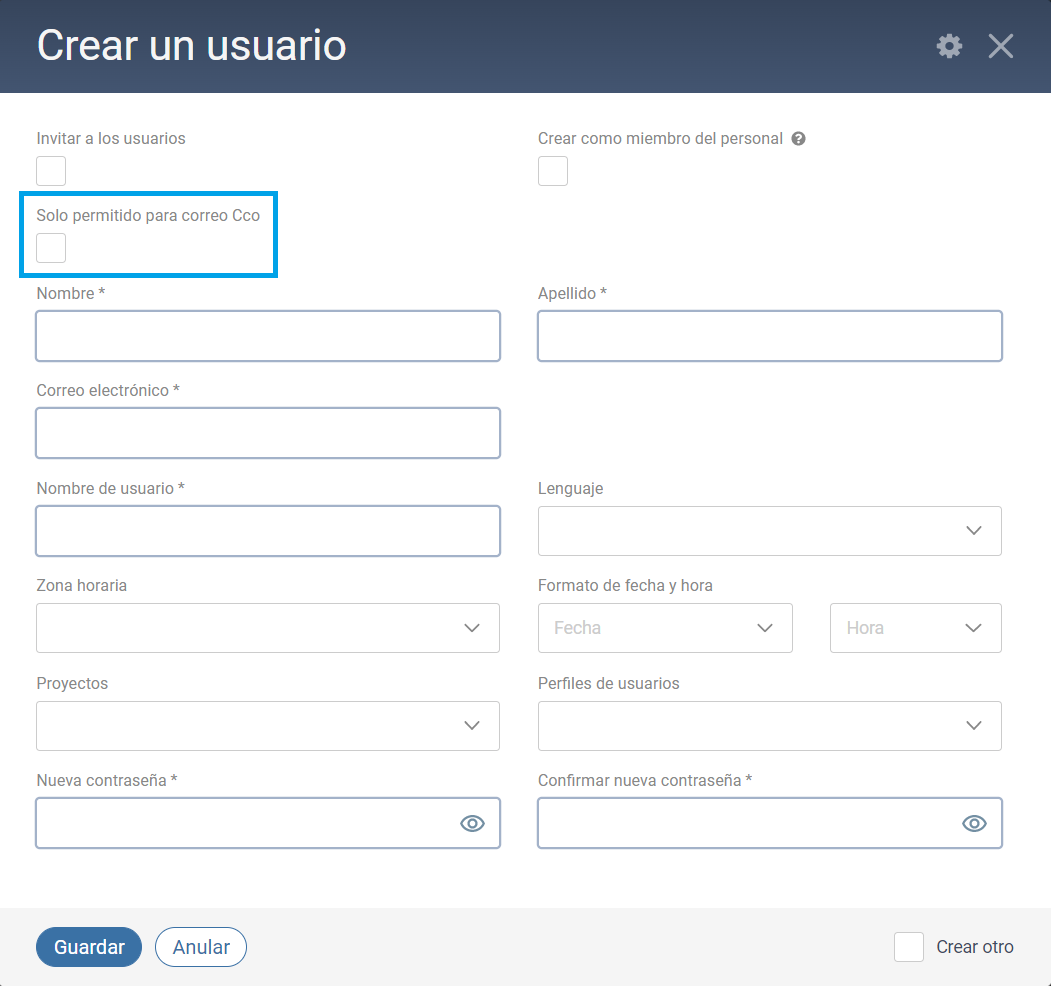1051x986 pixels.
Task: Select the Hora format dropdown
Action: pos(915,628)
